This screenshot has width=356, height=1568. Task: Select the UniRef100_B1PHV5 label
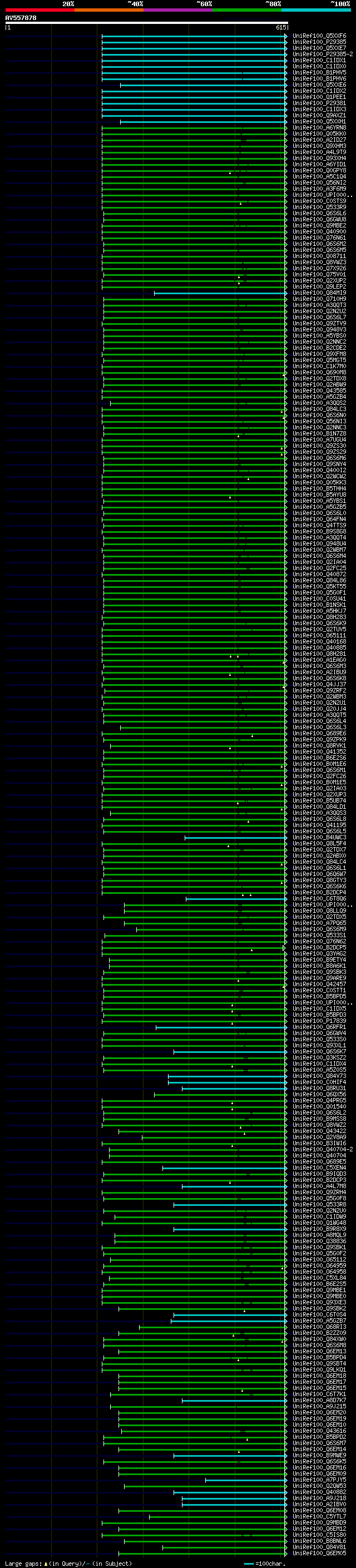tap(319, 73)
